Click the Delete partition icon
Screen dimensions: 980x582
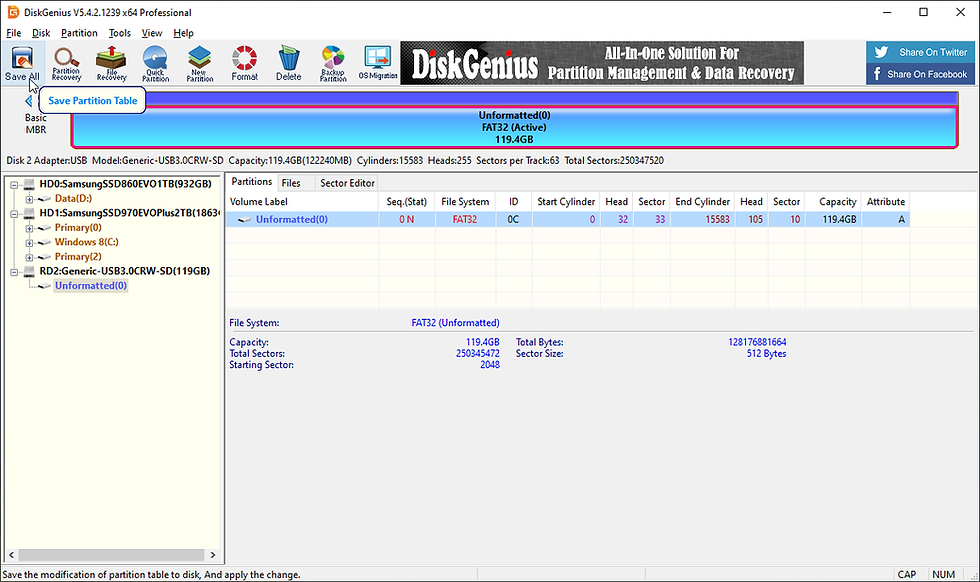click(289, 63)
